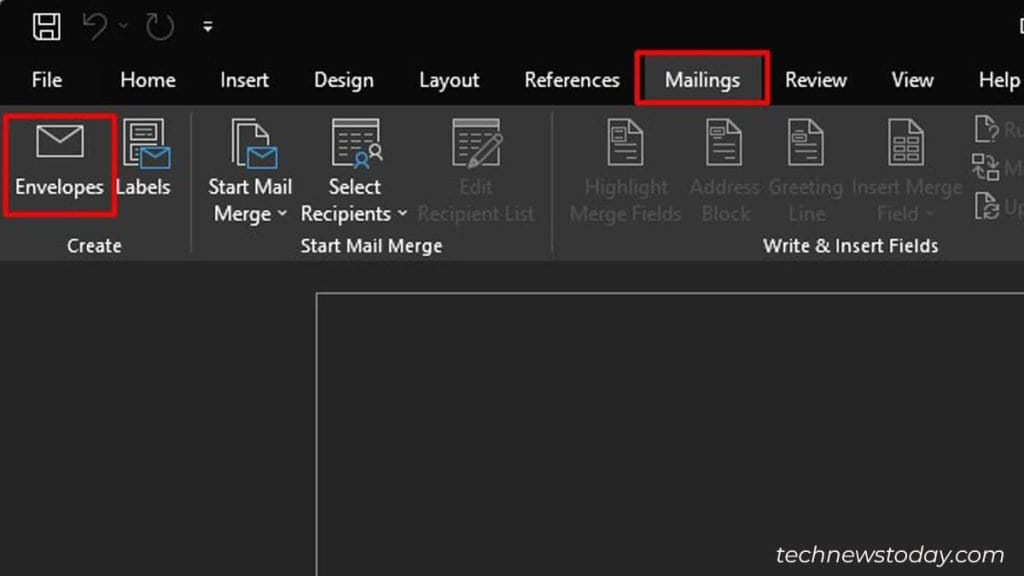Switch to the Mailings ribbon tab
Viewport: 1024px width, 576px height.
[x=702, y=80]
